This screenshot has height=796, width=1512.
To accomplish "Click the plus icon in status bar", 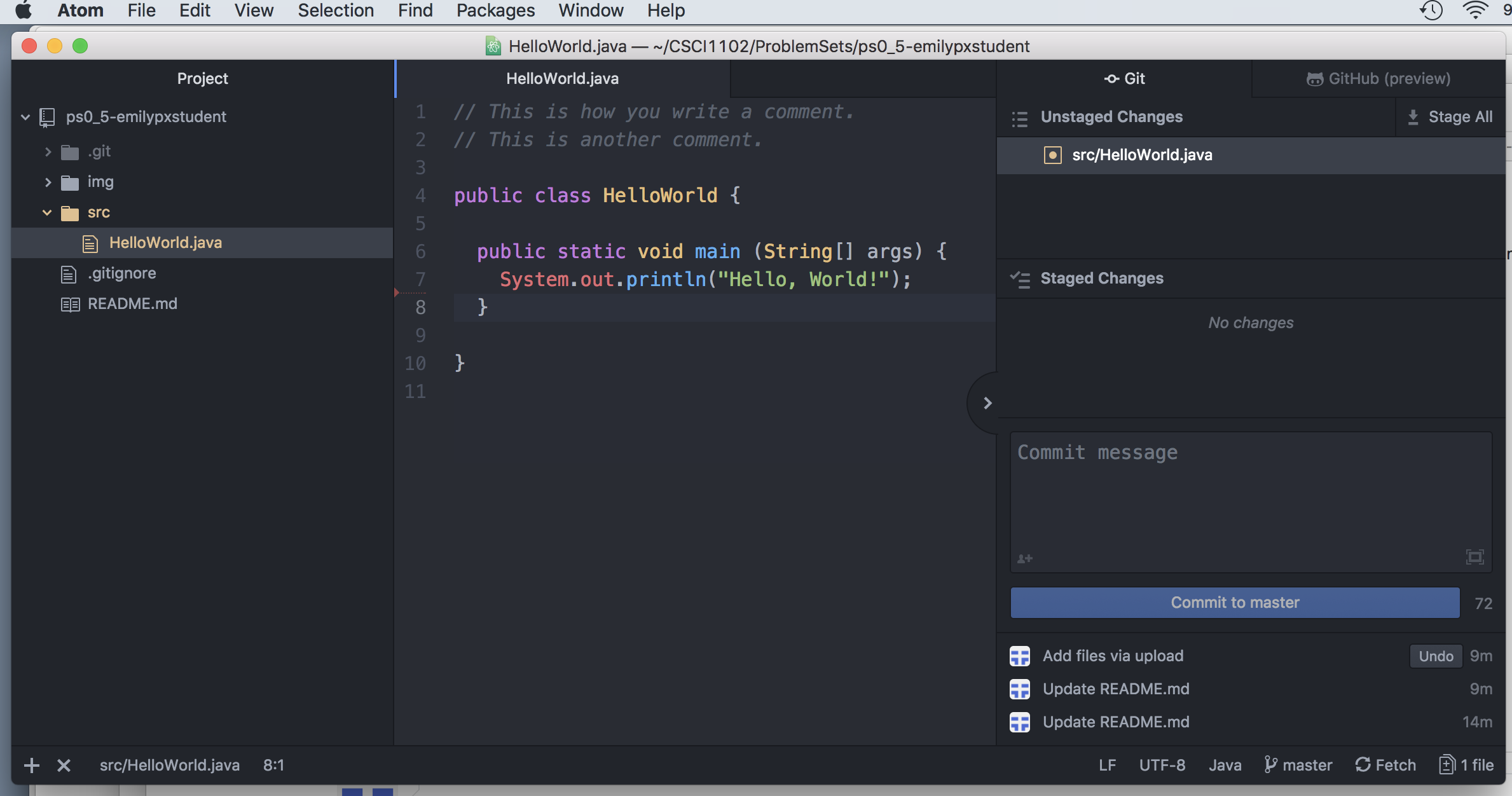I will (31, 765).
